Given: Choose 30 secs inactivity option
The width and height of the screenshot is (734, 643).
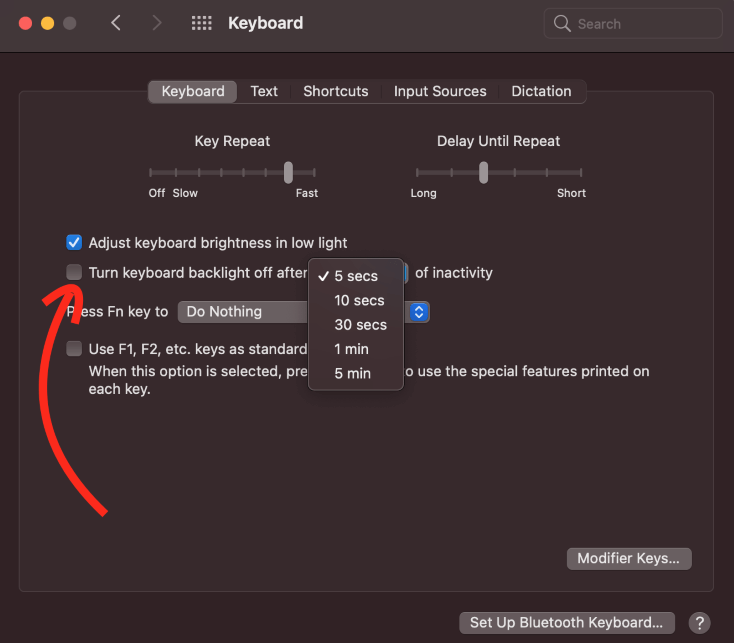Looking at the screenshot, I should pos(360,325).
